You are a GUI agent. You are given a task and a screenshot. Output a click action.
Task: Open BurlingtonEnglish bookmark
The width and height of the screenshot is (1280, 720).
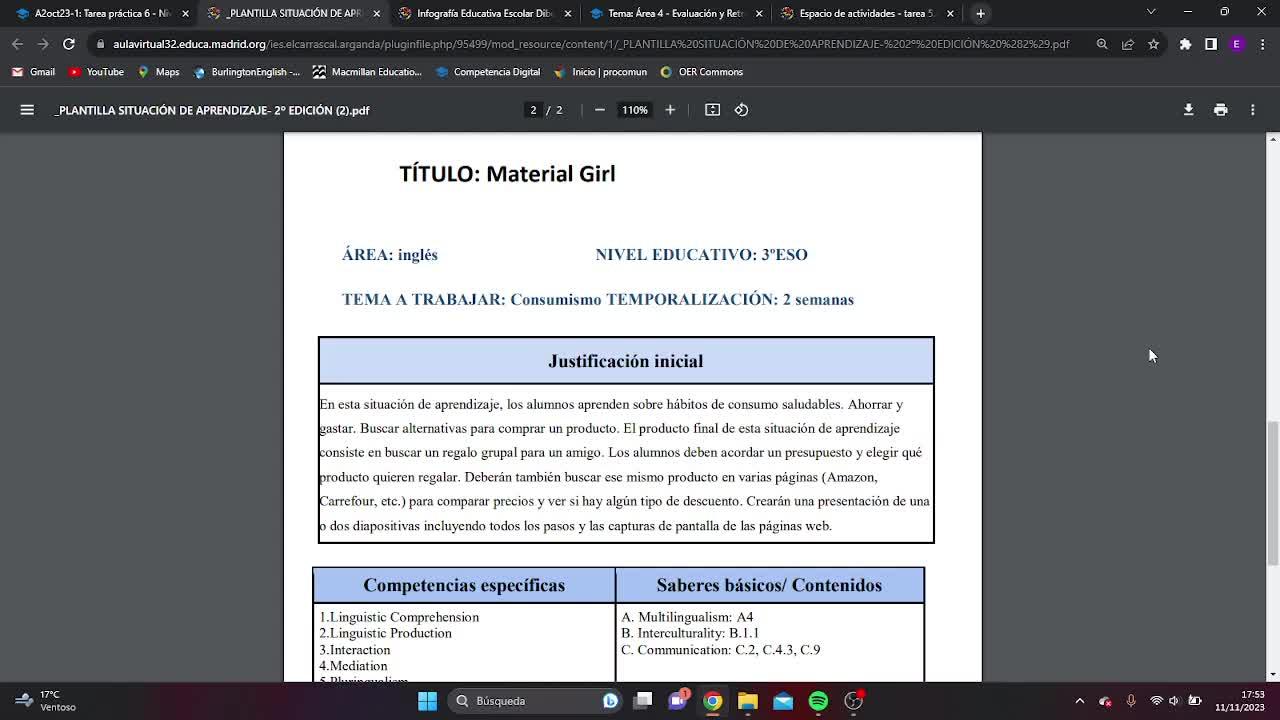(246, 72)
